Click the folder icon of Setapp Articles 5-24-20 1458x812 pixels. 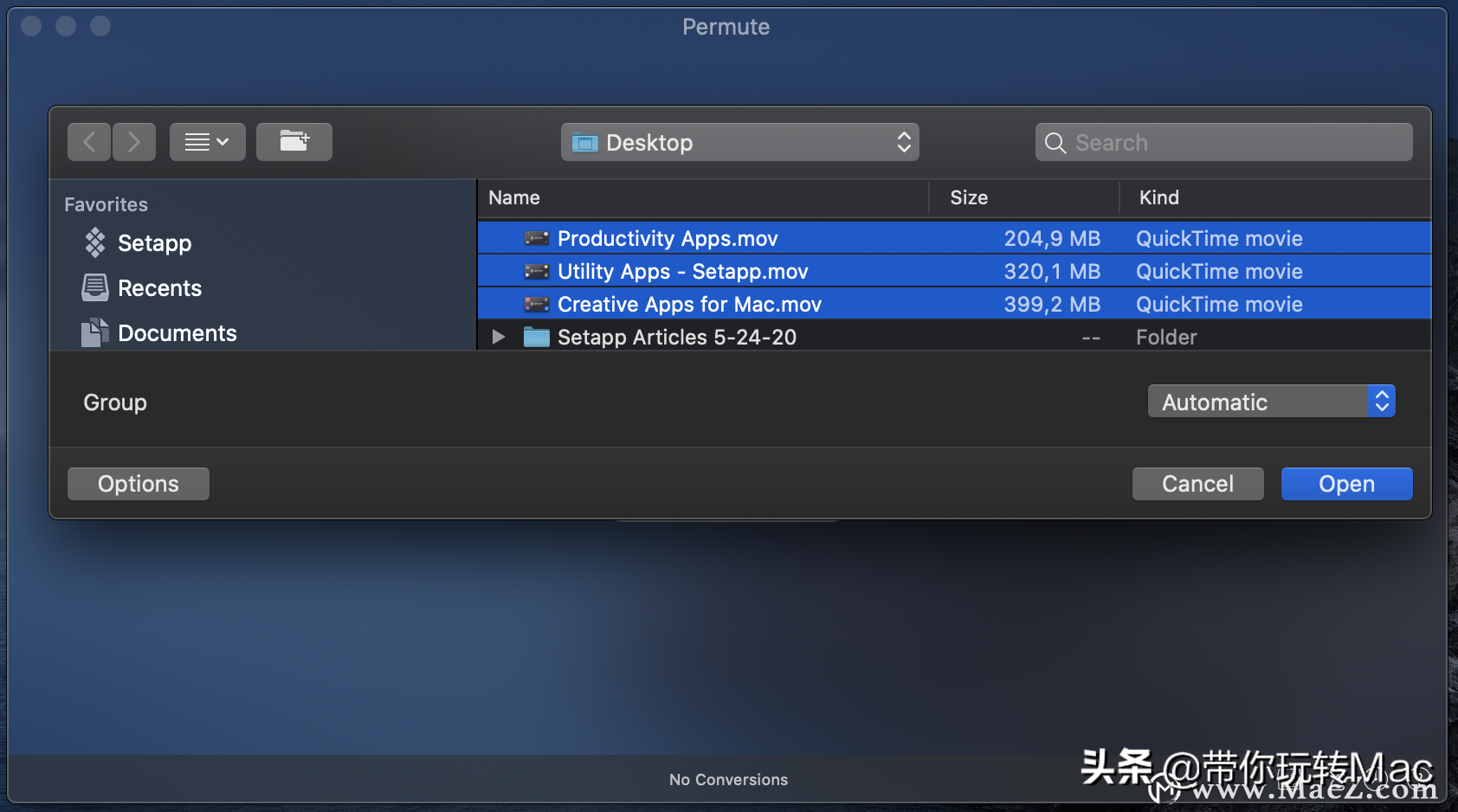point(537,337)
